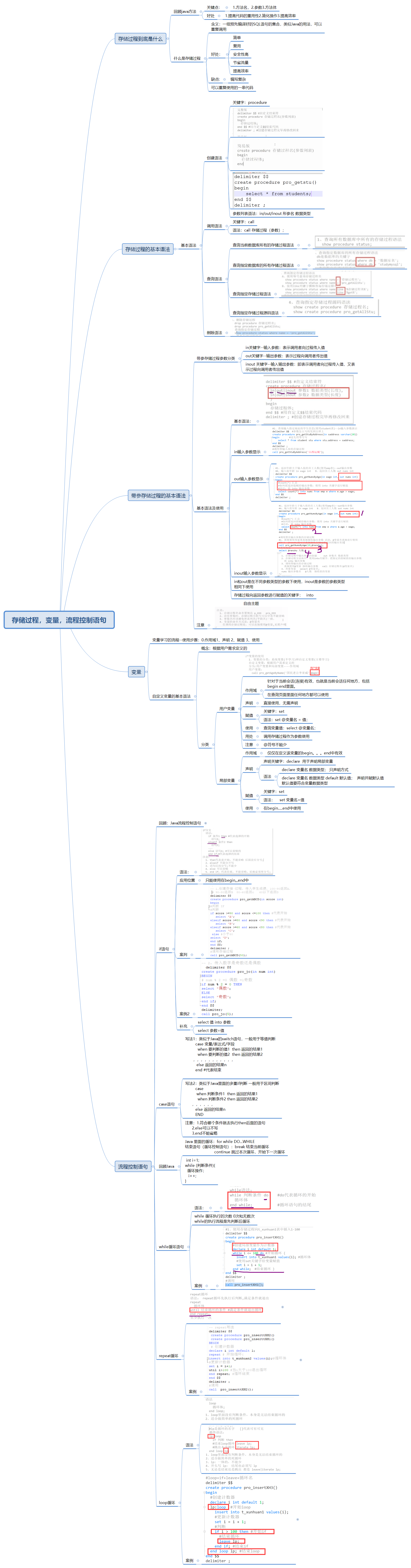Viewport: 411px width, 1568px height.
Task: Select the select 参数=值 node
Action: point(211,1031)
